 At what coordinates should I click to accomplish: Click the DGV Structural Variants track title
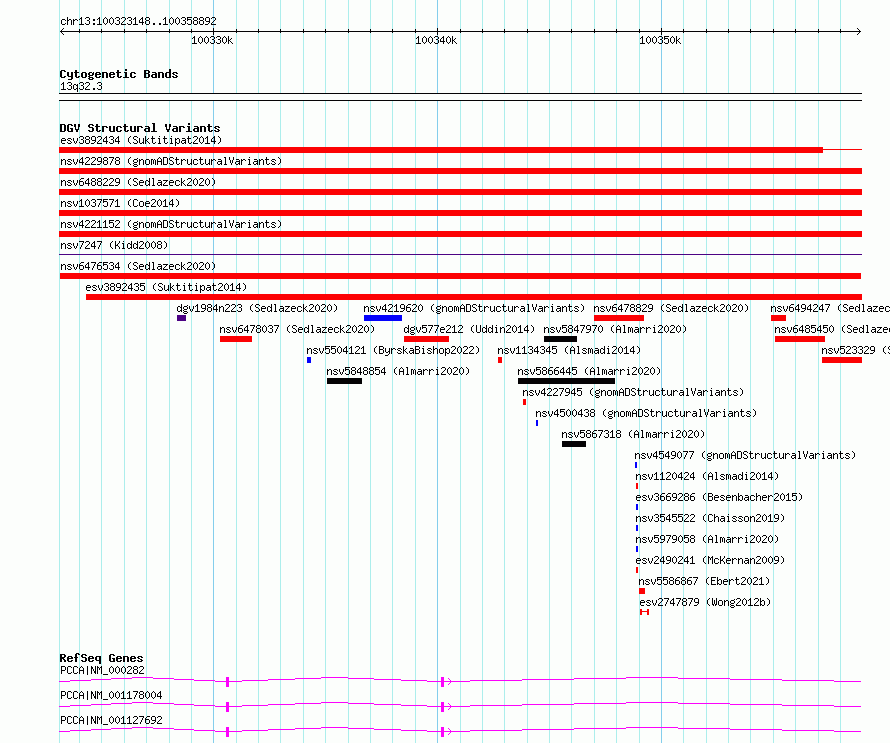[x=140, y=128]
